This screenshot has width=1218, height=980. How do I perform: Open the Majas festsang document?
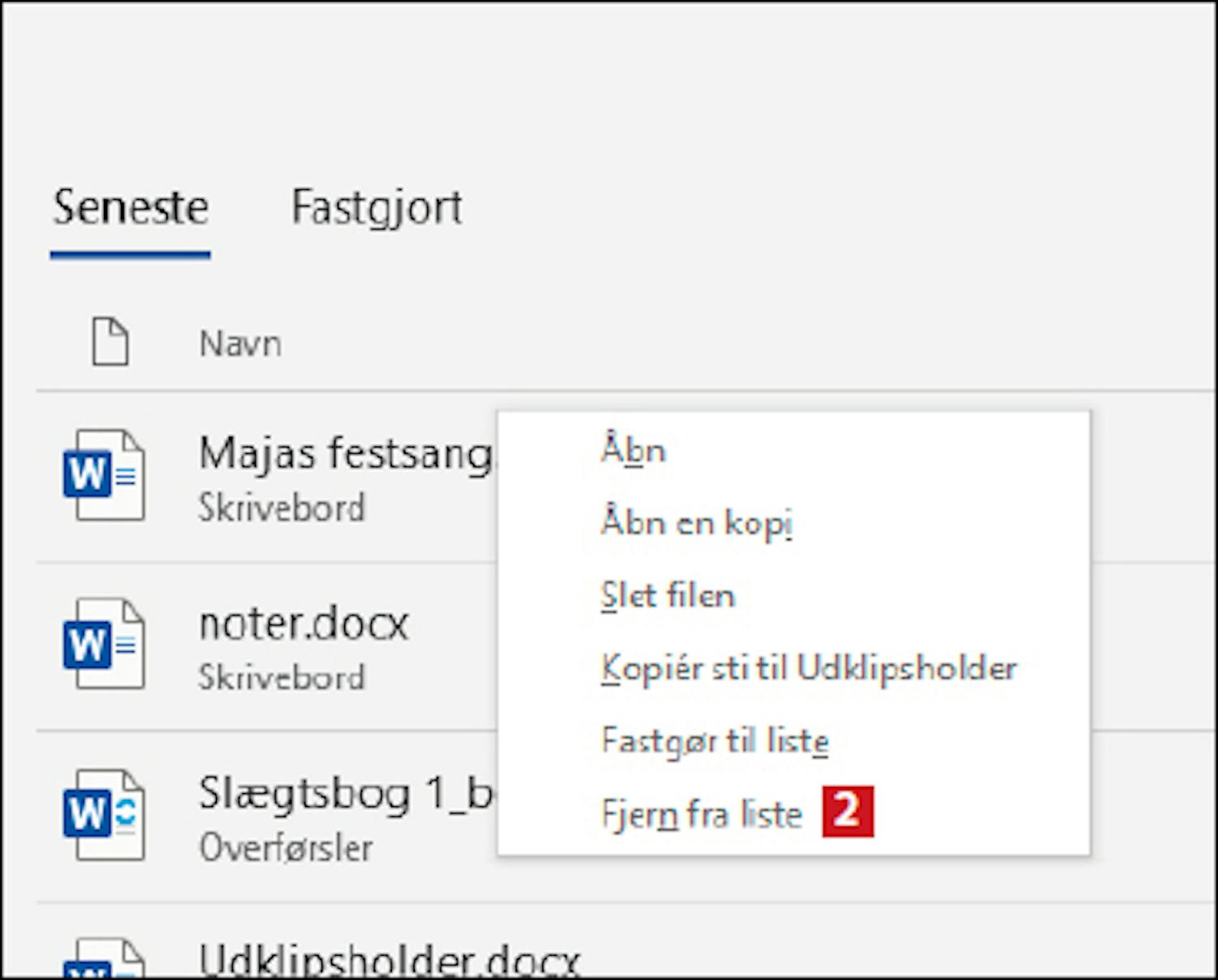pos(345,453)
